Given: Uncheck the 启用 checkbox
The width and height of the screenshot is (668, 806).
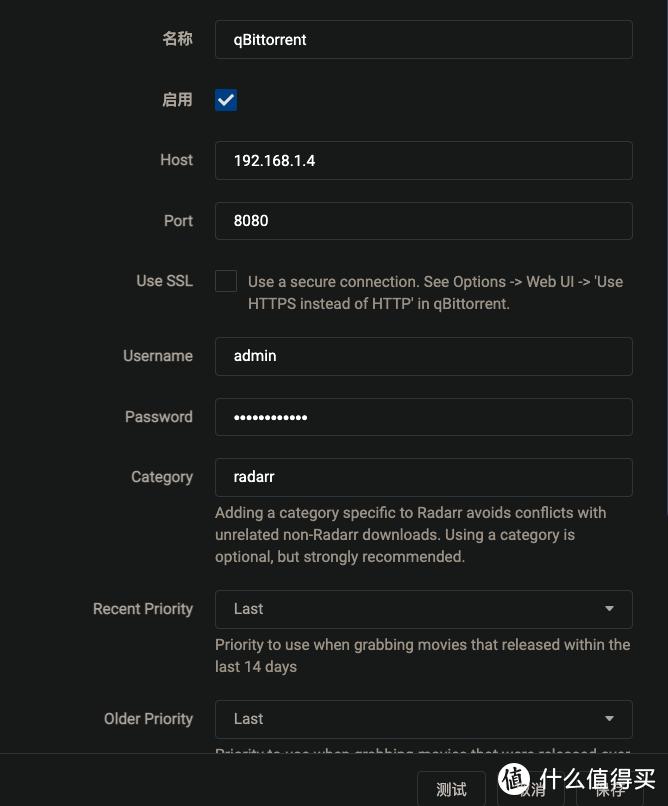Looking at the screenshot, I should click(226, 100).
